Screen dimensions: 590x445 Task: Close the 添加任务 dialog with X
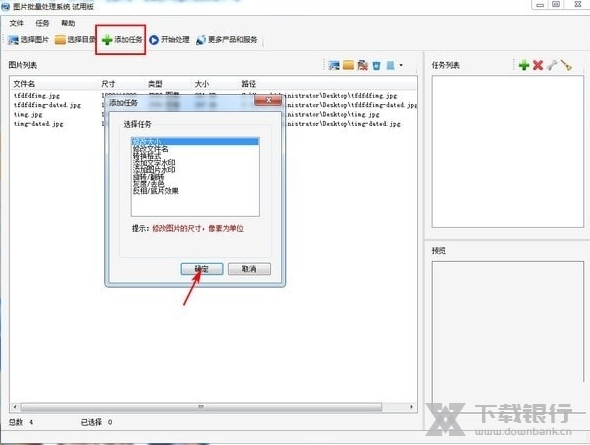pos(268,100)
